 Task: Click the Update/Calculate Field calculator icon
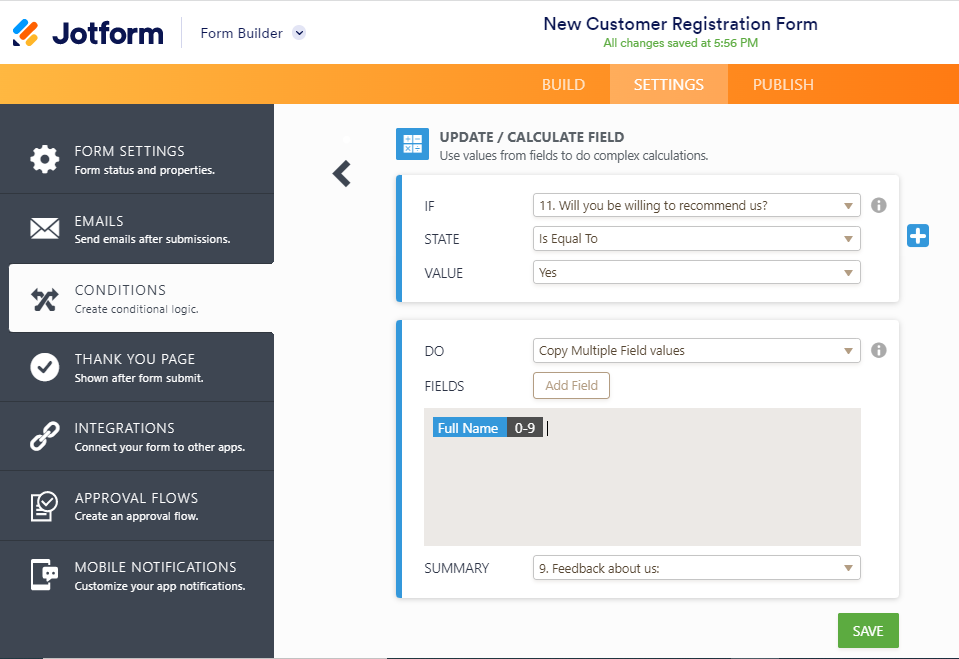coord(412,144)
